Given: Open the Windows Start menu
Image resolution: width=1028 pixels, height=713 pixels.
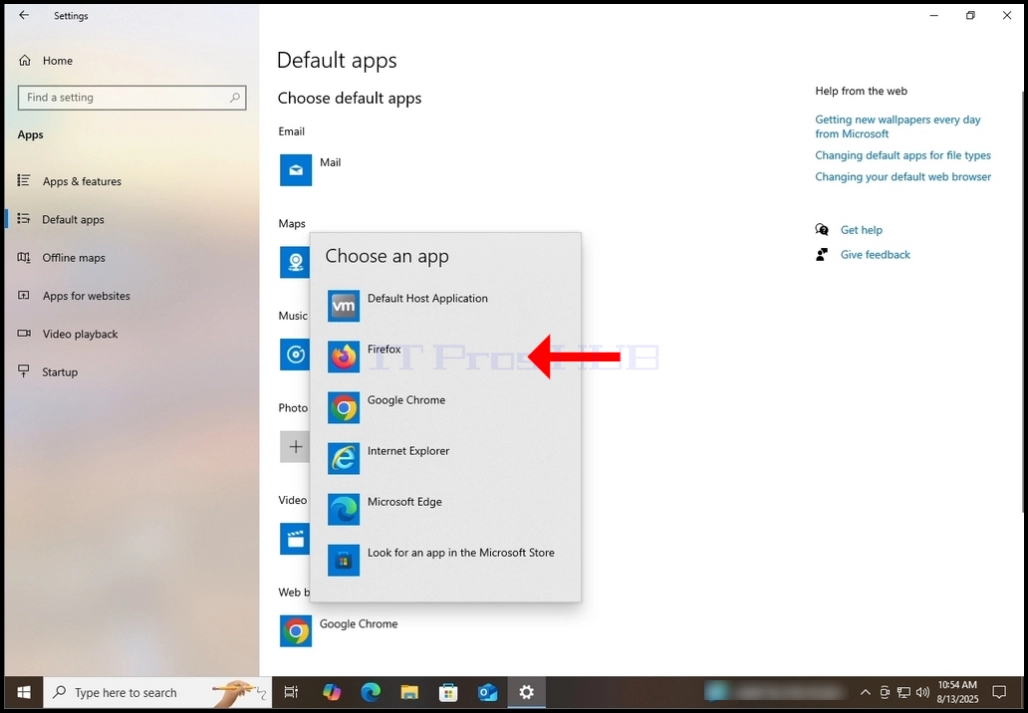Looking at the screenshot, I should [x=24, y=693].
